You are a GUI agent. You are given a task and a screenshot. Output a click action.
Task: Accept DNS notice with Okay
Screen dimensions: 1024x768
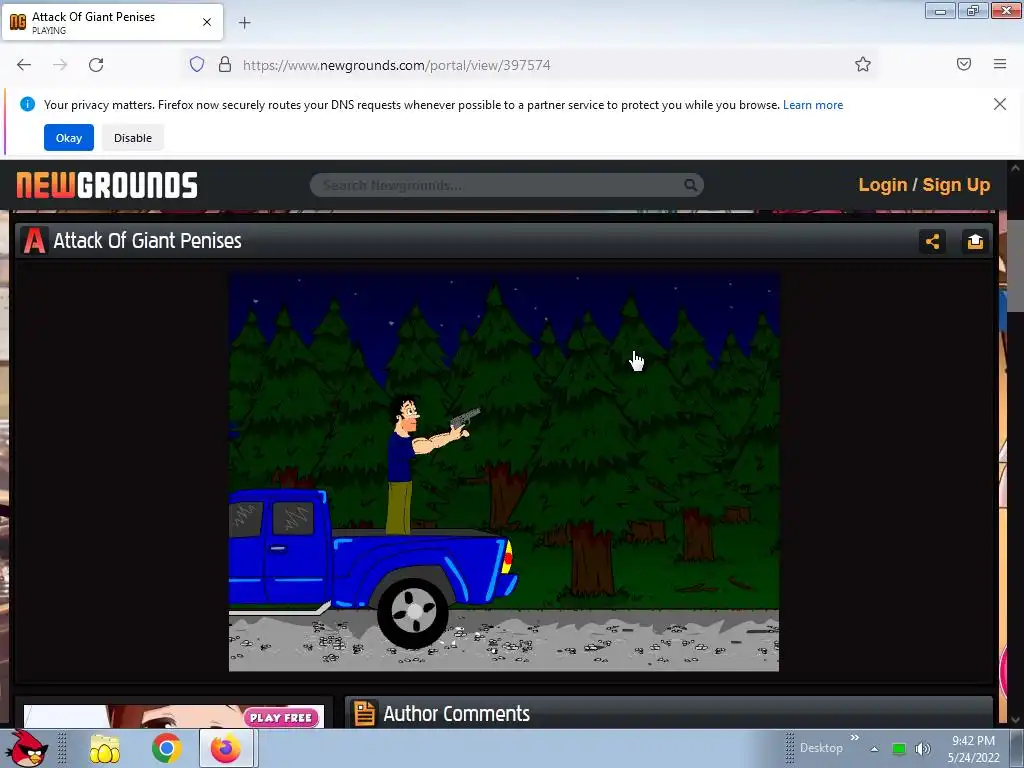69,138
